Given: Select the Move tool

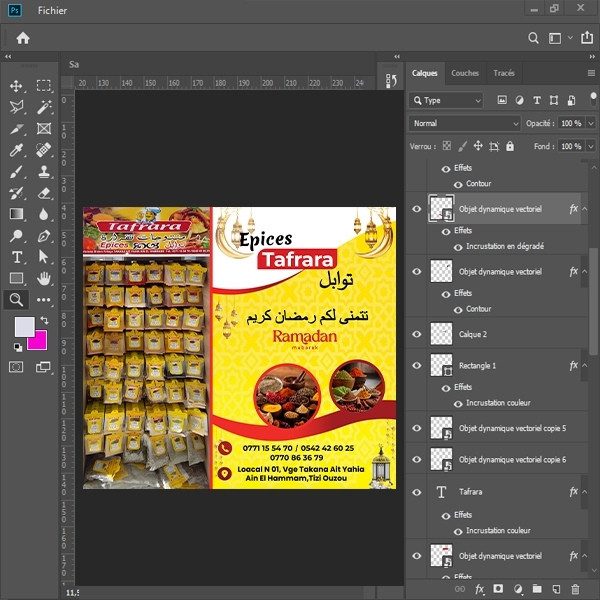Looking at the screenshot, I should point(17,86).
